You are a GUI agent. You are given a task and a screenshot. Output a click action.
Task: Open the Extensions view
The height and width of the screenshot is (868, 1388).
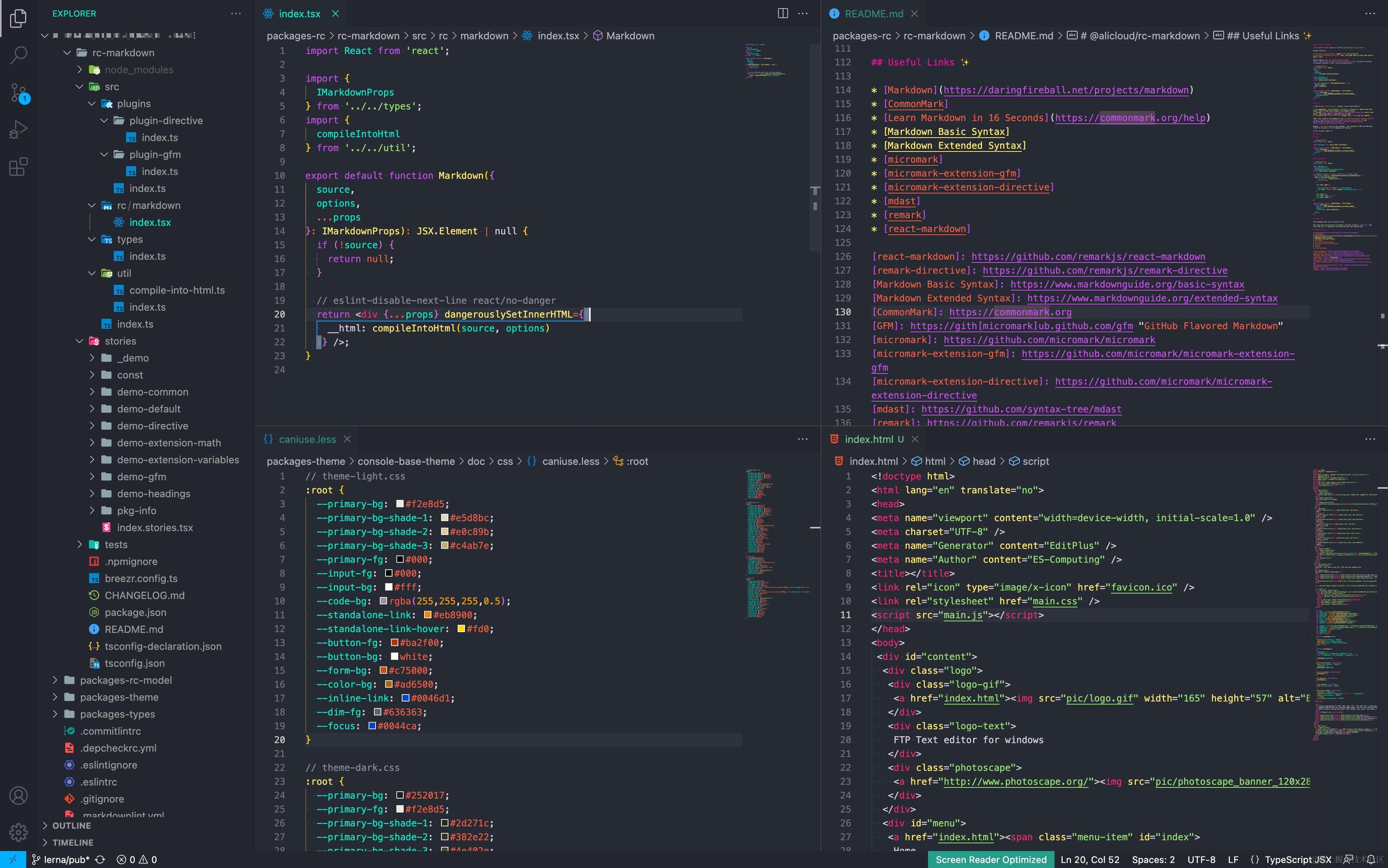18,167
